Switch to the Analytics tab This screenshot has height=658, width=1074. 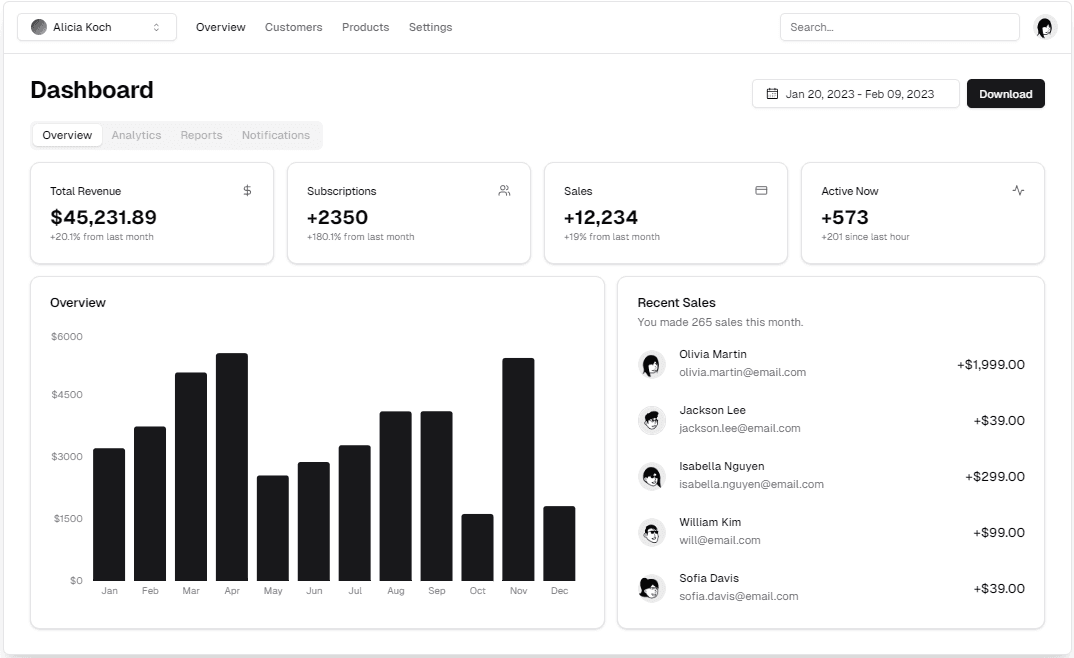(136, 135)
